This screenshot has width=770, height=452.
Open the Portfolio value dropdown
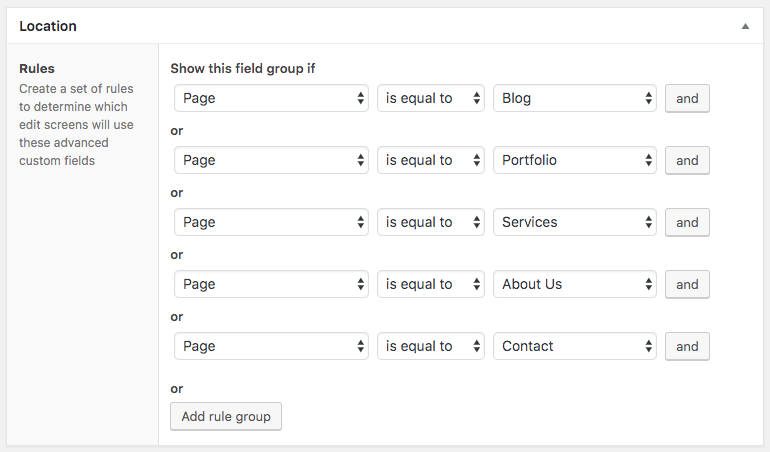(575, 160)
